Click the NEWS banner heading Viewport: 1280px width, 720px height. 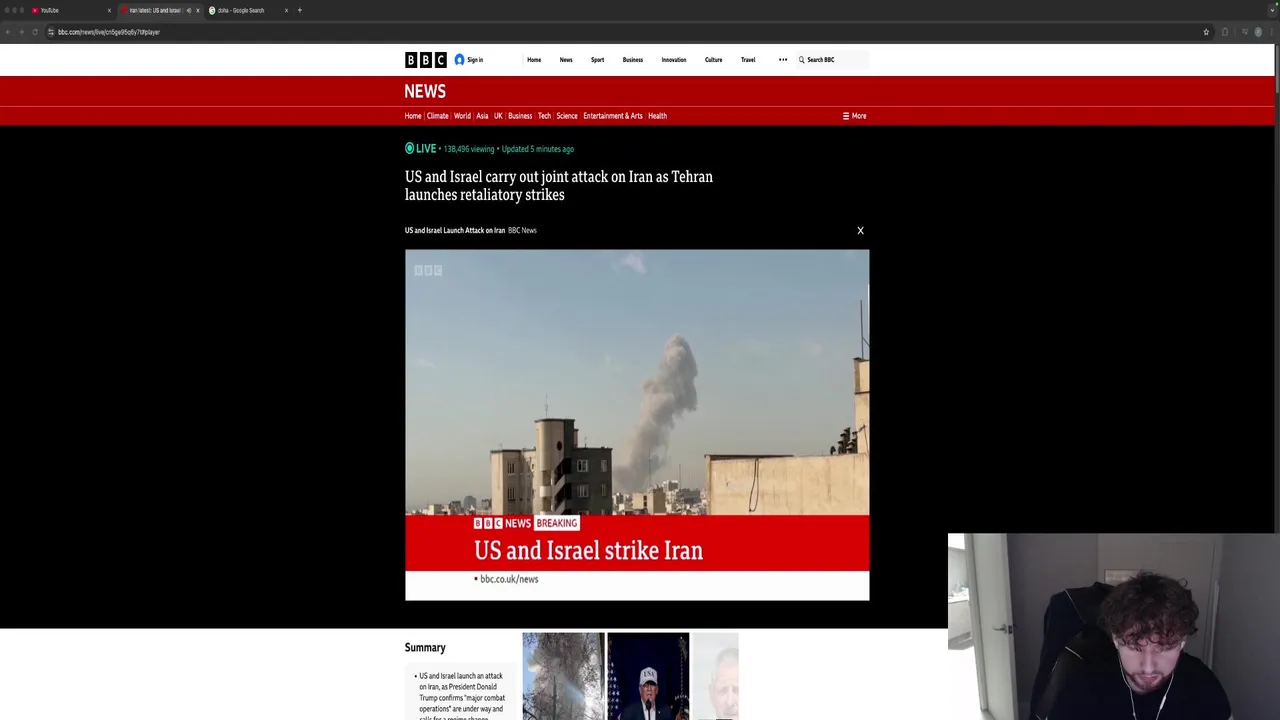[425, 91]
